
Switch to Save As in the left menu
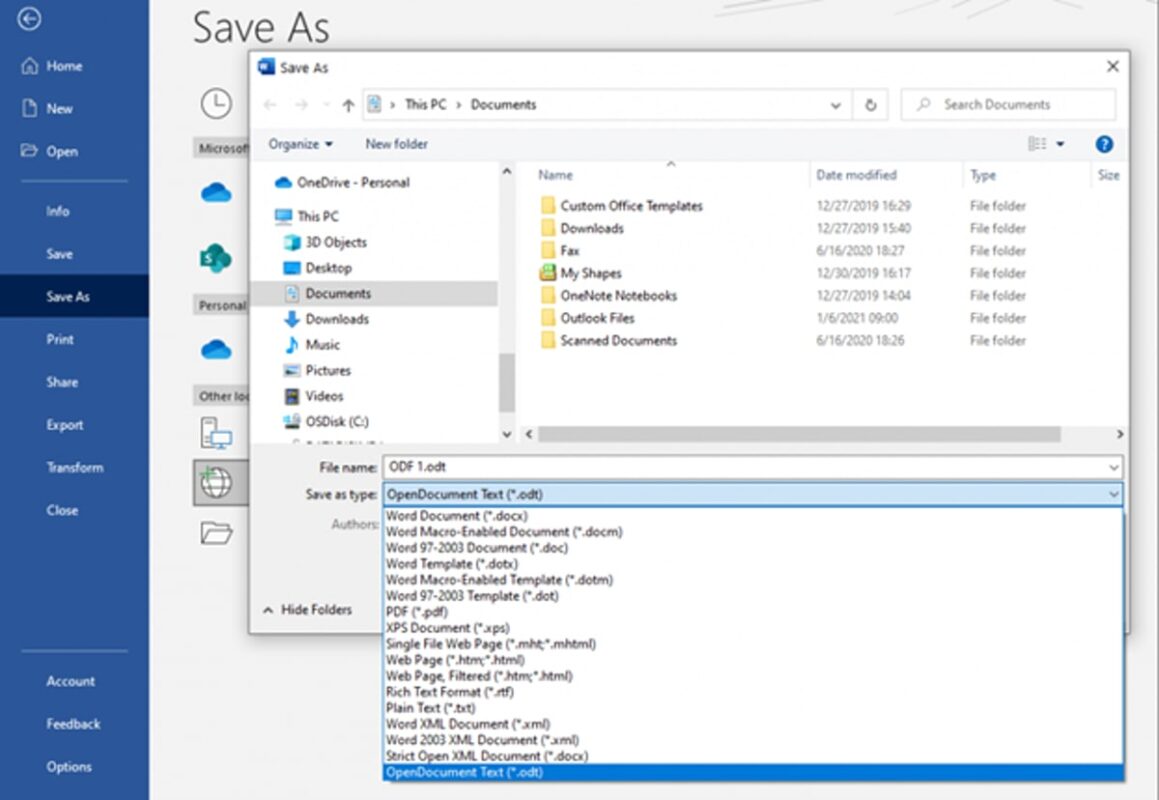coord(66,296)
